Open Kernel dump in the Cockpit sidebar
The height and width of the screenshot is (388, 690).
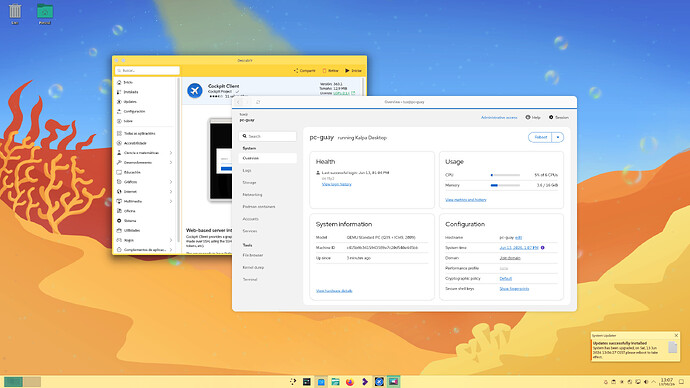point(253,267)
